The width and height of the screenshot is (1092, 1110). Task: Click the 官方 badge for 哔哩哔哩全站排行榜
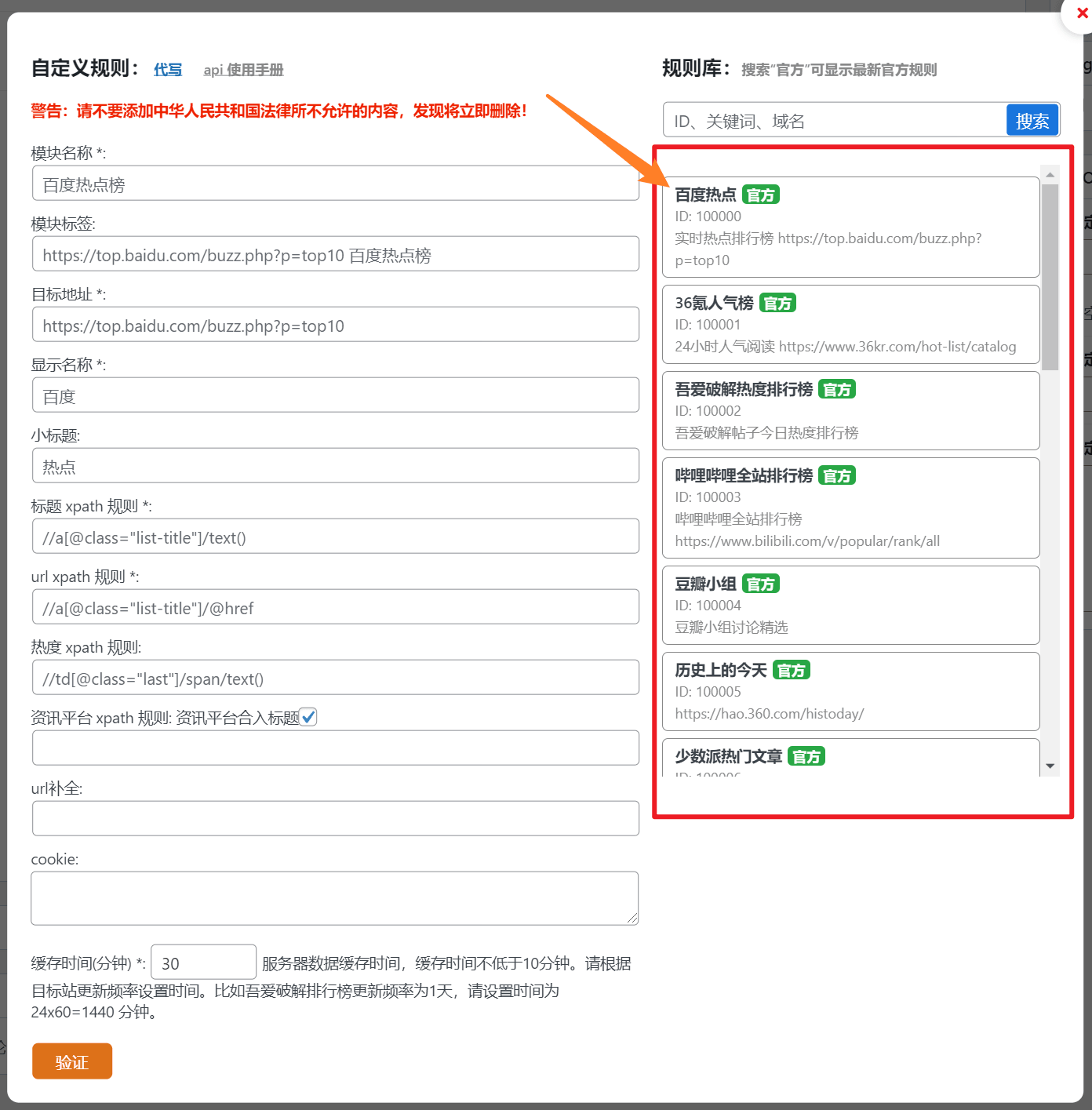coord(836,475)
